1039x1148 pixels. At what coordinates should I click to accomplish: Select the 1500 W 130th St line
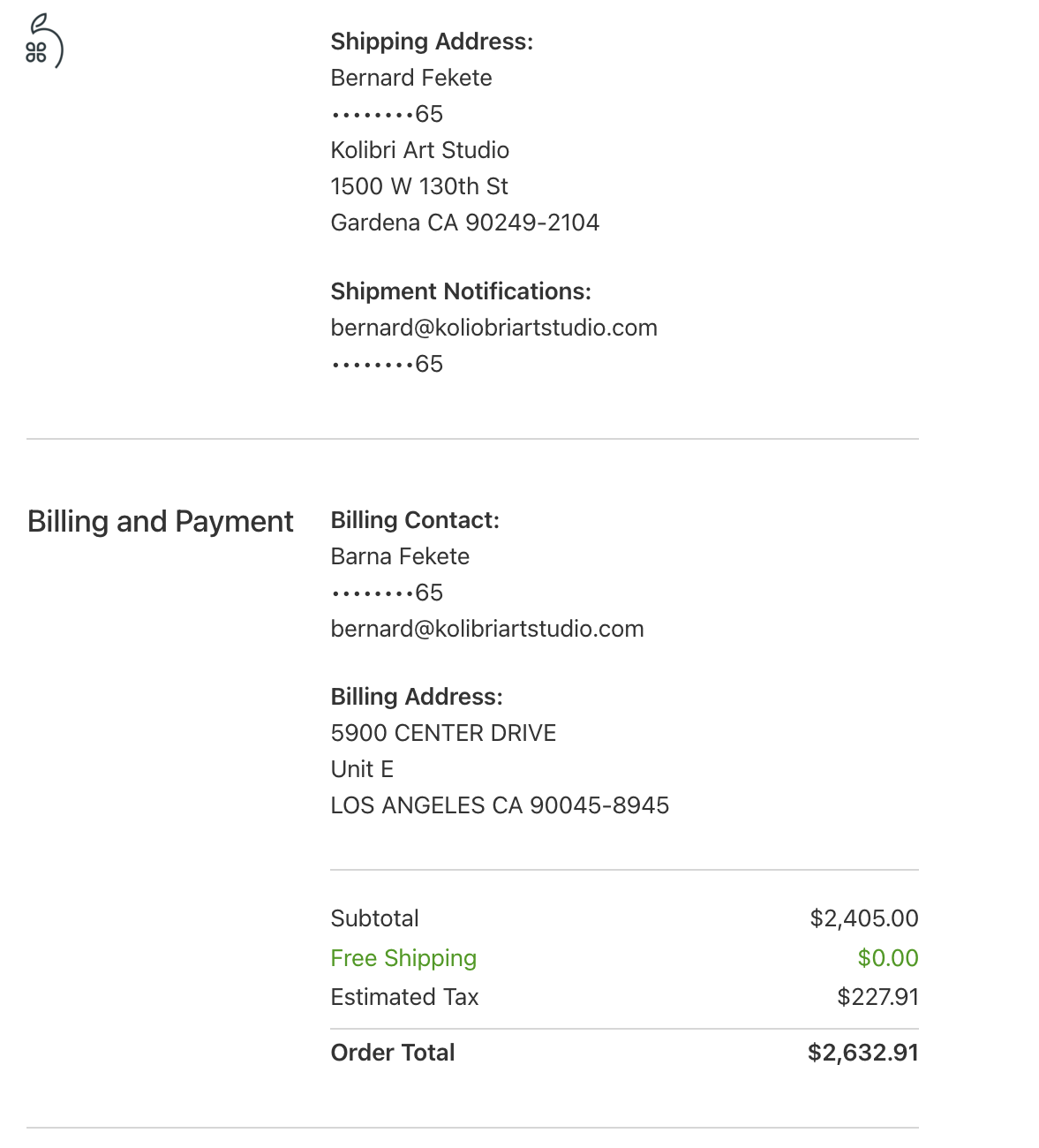(x=419, y=186)
